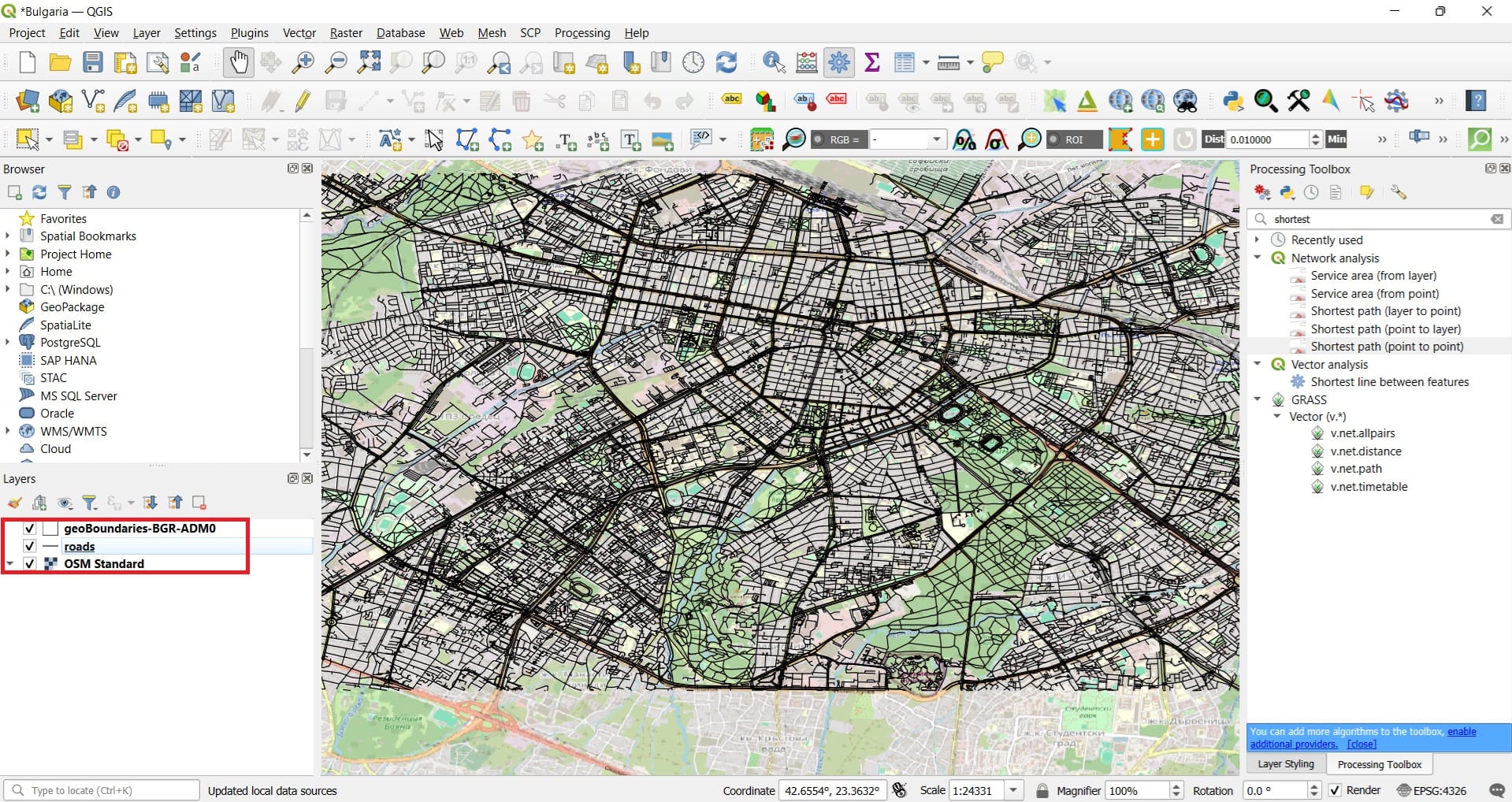Open the RGB band combo box
This screenshot has height=802, width=1512.
click(x=907, y=139)
